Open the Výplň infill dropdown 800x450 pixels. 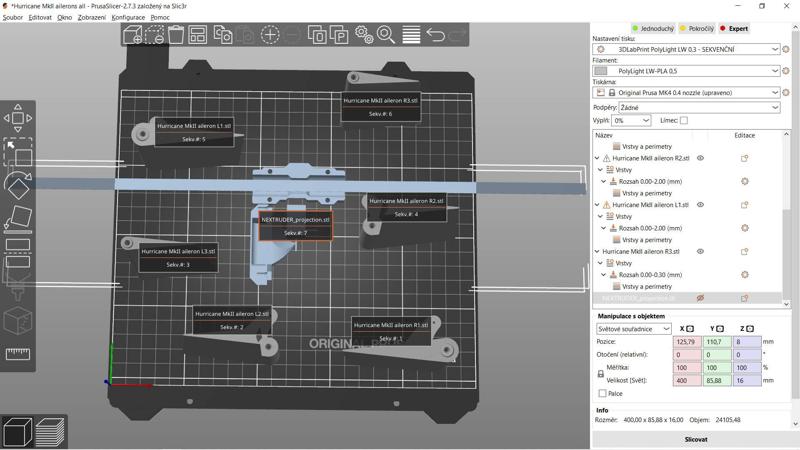click(x=631, y=120)
